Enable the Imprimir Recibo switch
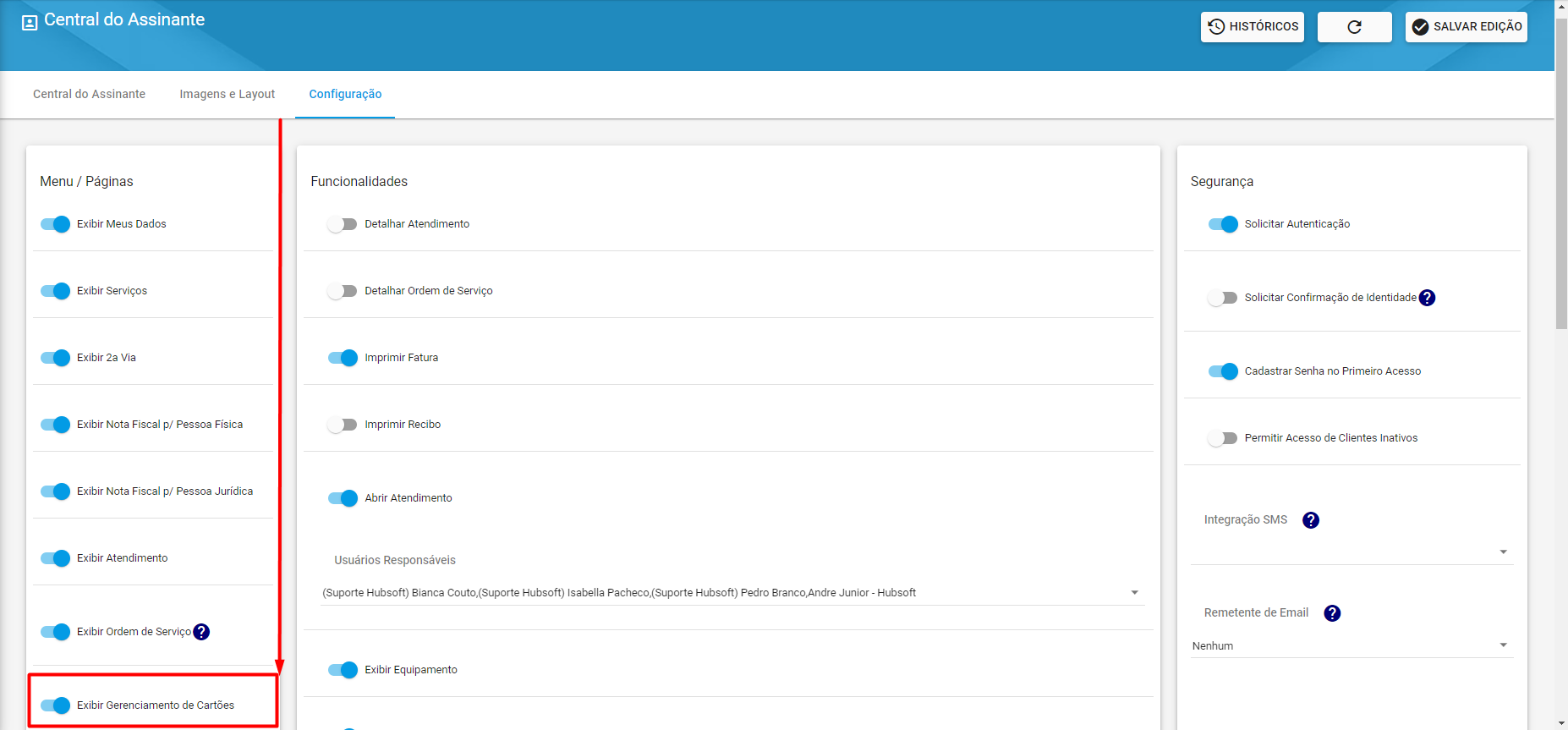Viewport: 1568px width, 730px height. click(x=343, y=425)
